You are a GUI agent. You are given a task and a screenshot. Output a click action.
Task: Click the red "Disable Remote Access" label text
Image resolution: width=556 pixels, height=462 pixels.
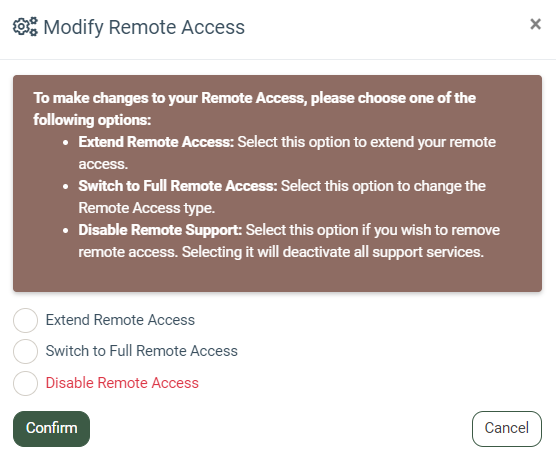coord(122,383)
